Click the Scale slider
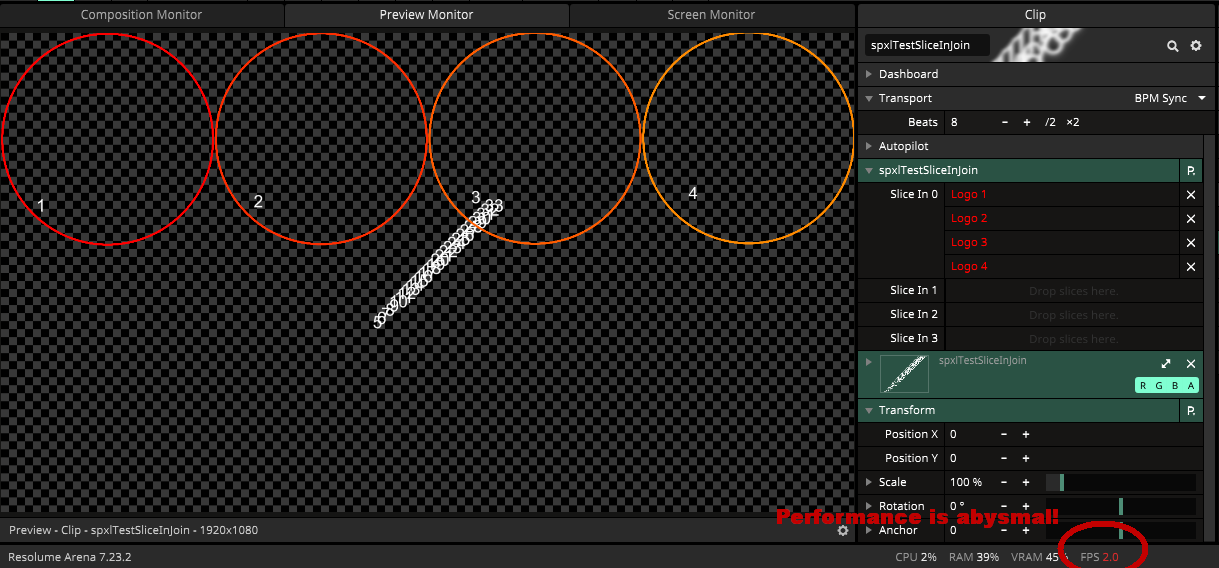The height and width of the screenshot is (568, 1219). click(1120, 482)
